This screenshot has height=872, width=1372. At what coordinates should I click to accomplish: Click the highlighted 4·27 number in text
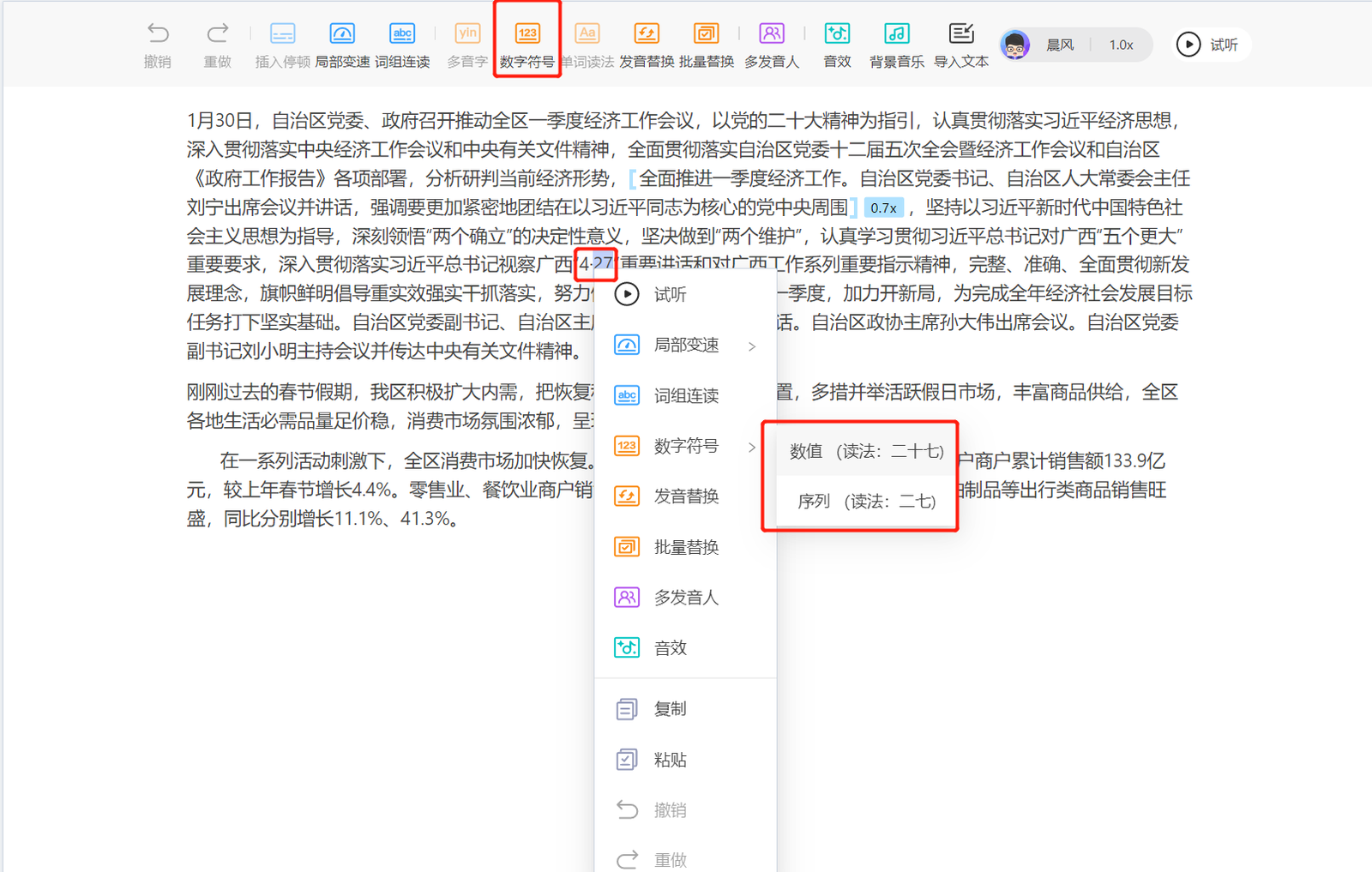coord(596,264)
